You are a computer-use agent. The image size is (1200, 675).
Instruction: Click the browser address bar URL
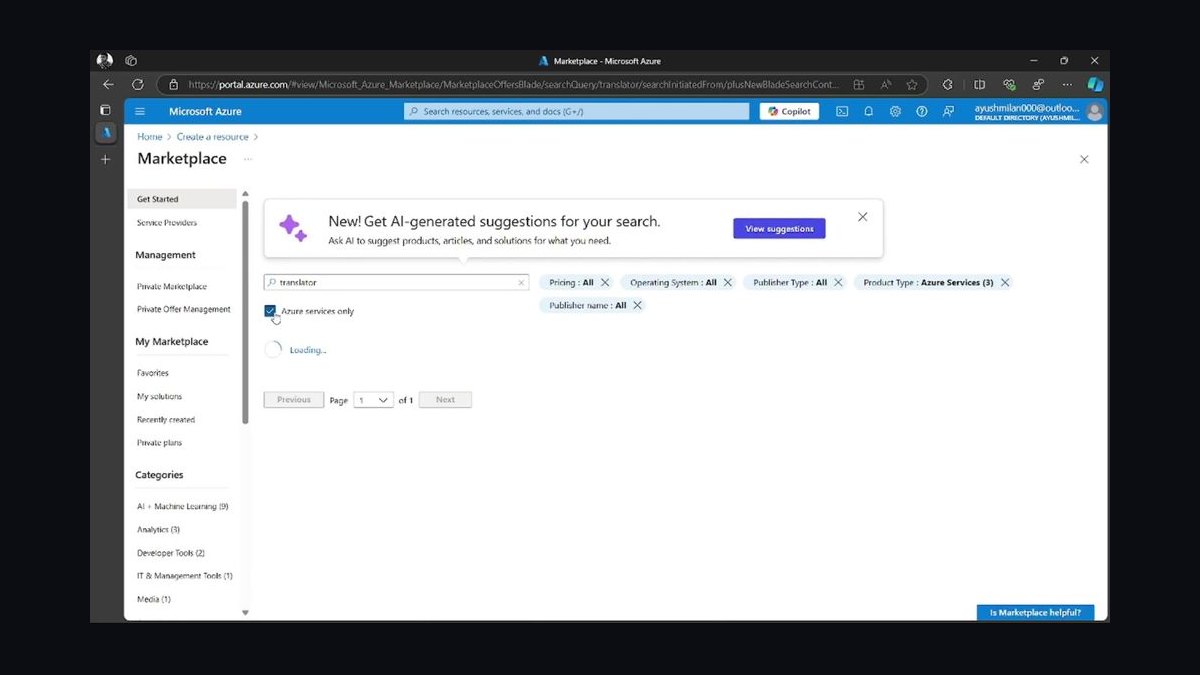tap(513, 85)
